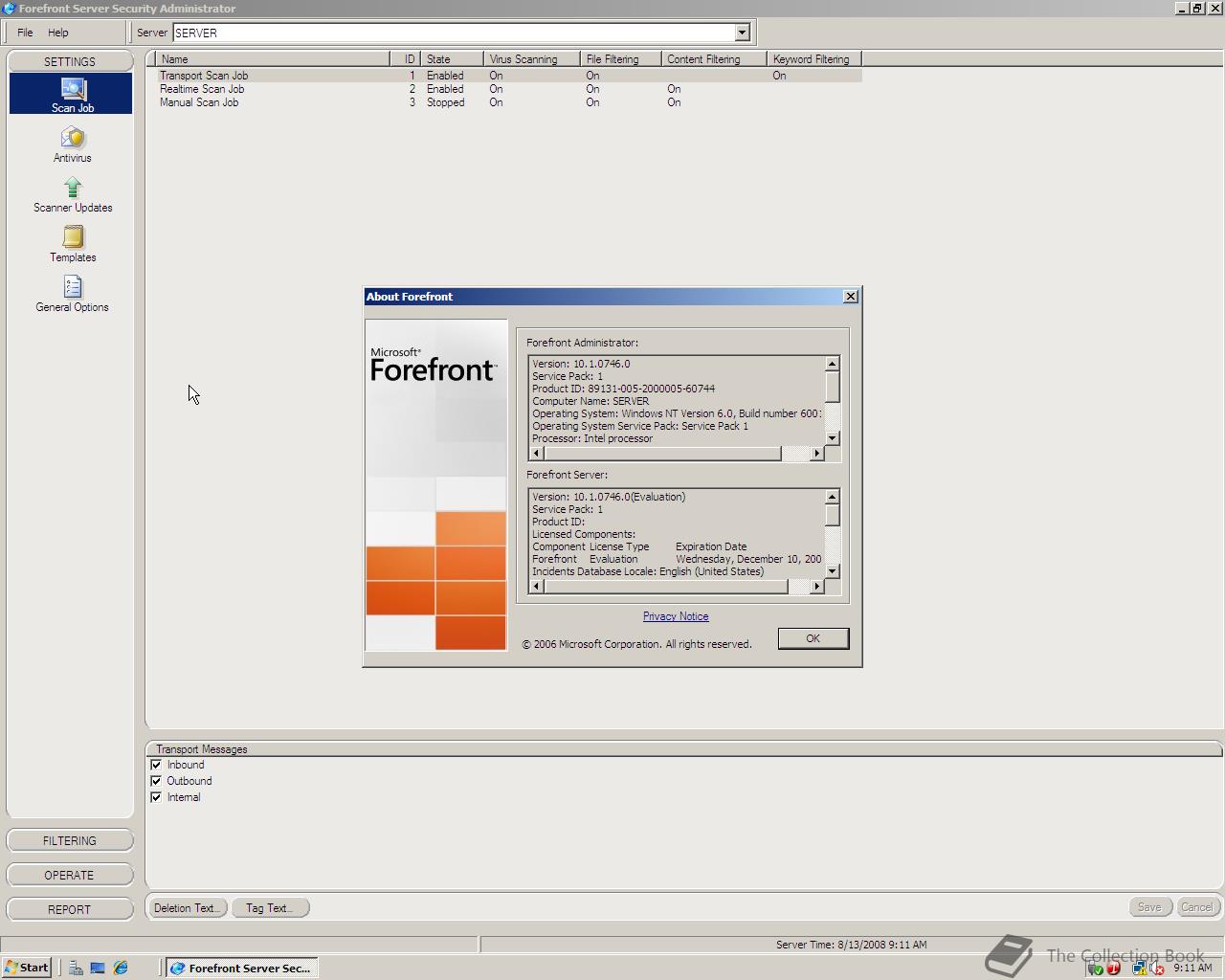
Task: Click Forefront Administrator scroll up arrow
Action: click(832, 364)
